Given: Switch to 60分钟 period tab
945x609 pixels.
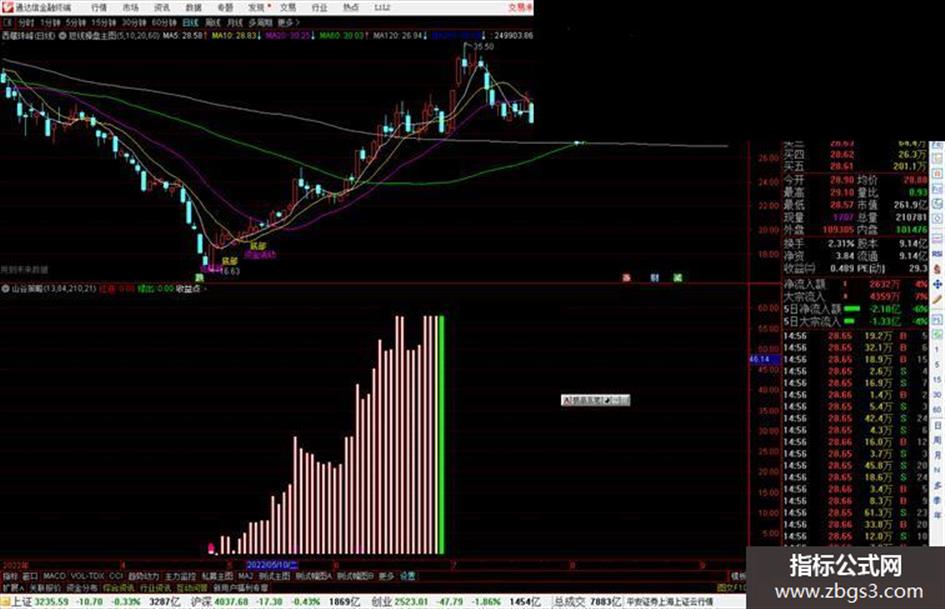Looking at the screenshot, I should [x=164, y=22].
